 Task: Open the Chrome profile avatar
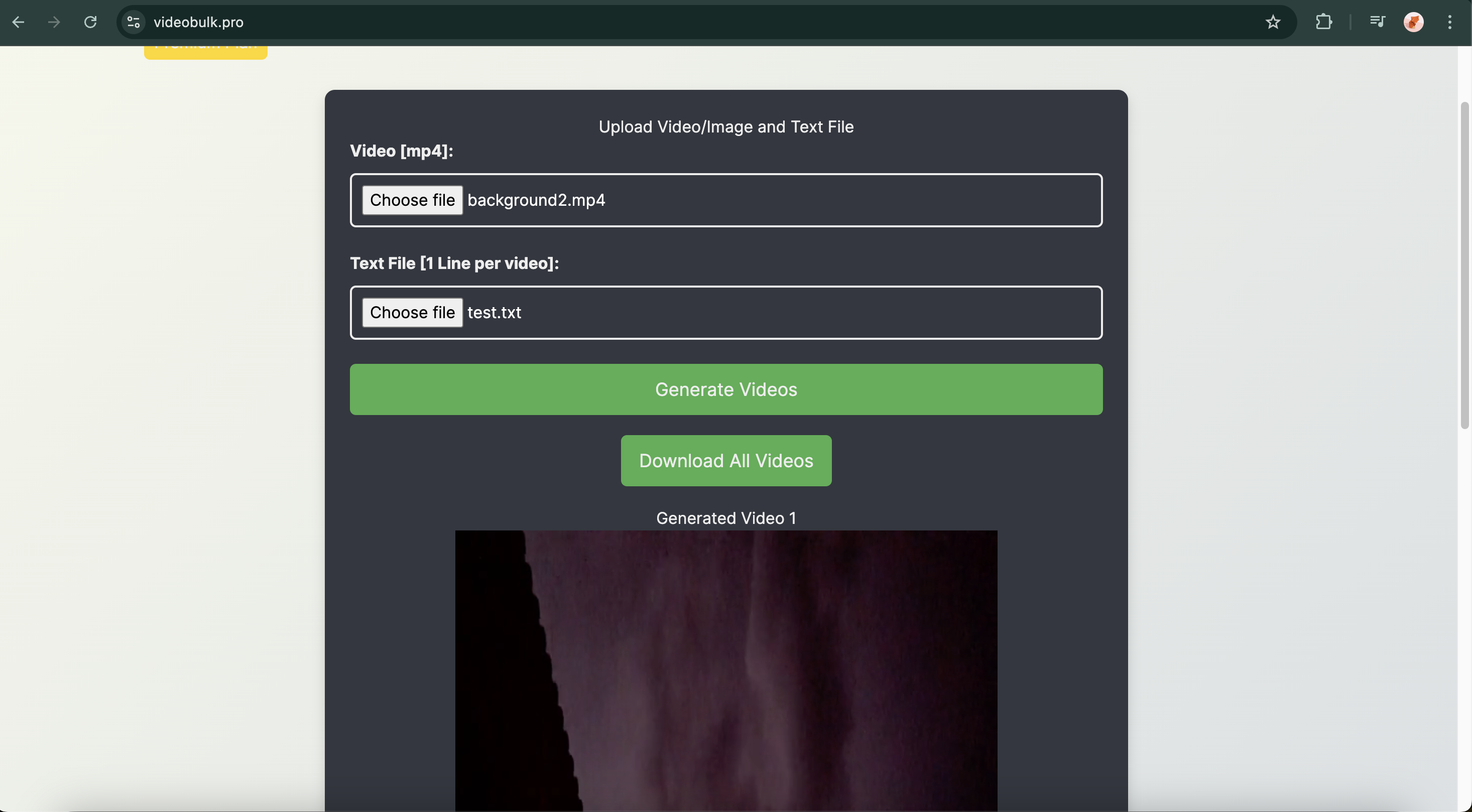(1413, 22)
